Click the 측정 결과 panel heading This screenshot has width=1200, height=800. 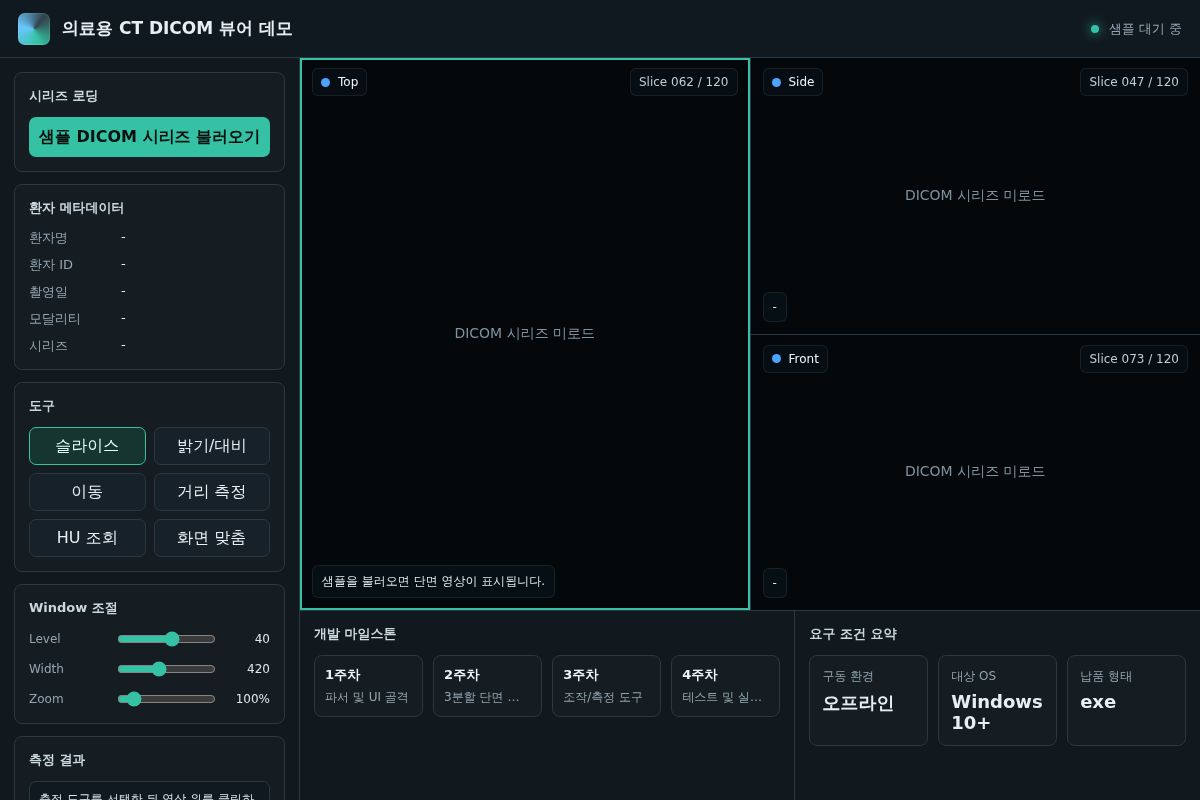pos(57,760)
